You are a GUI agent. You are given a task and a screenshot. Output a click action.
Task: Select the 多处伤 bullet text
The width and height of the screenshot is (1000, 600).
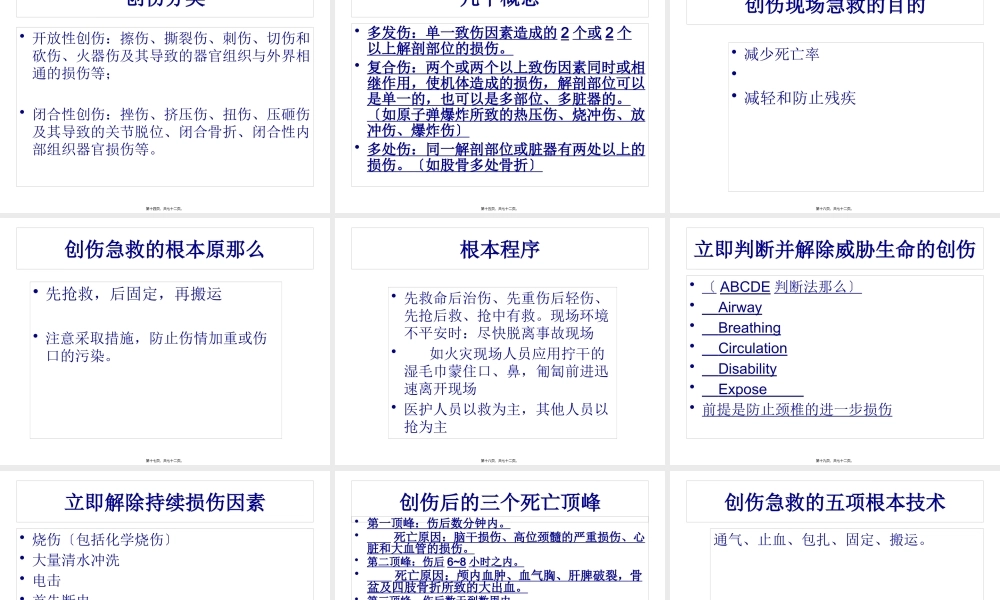pos(505,157)
